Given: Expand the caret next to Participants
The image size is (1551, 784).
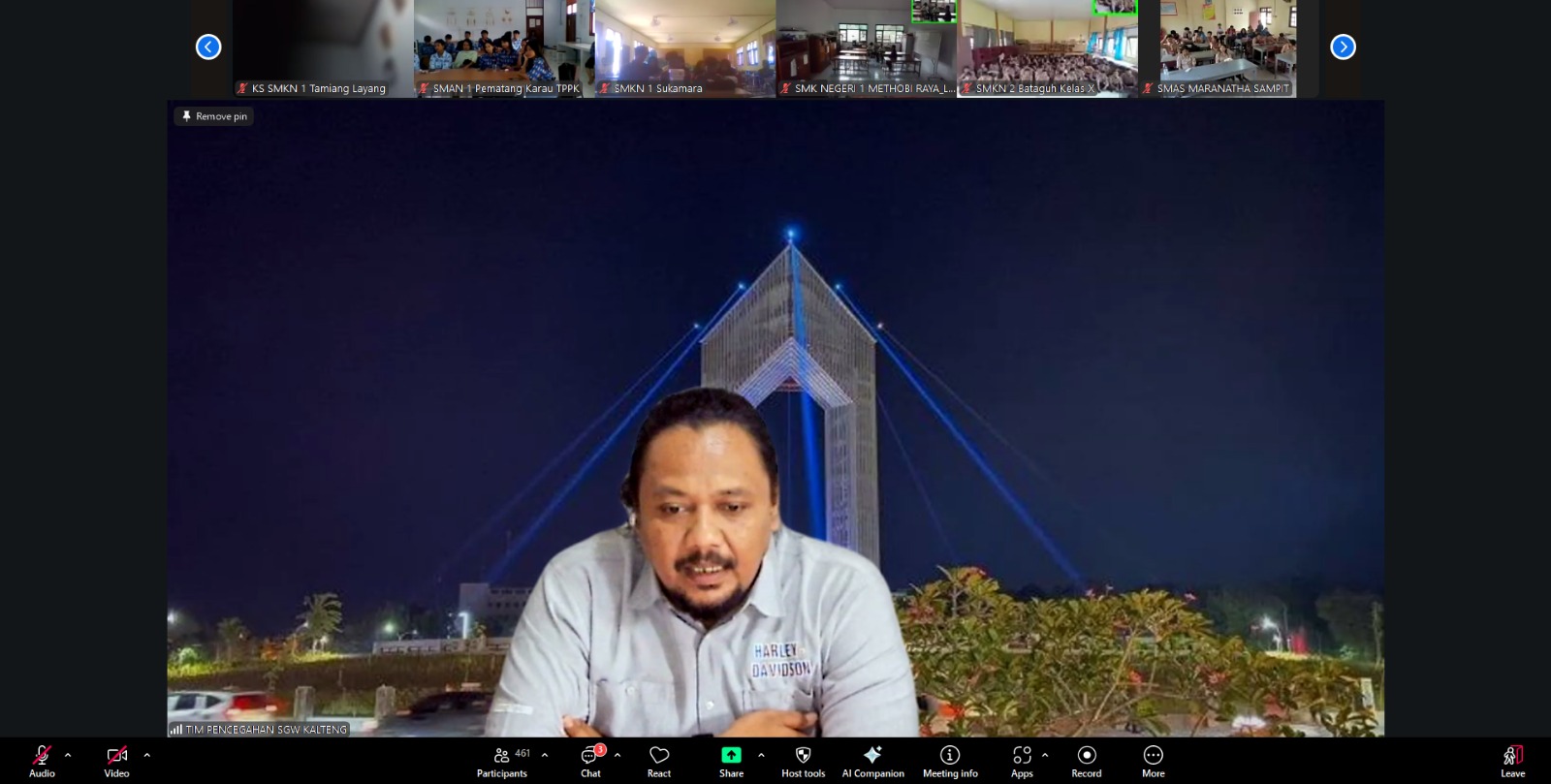Looking at the screenshot, I should (545, 755).
